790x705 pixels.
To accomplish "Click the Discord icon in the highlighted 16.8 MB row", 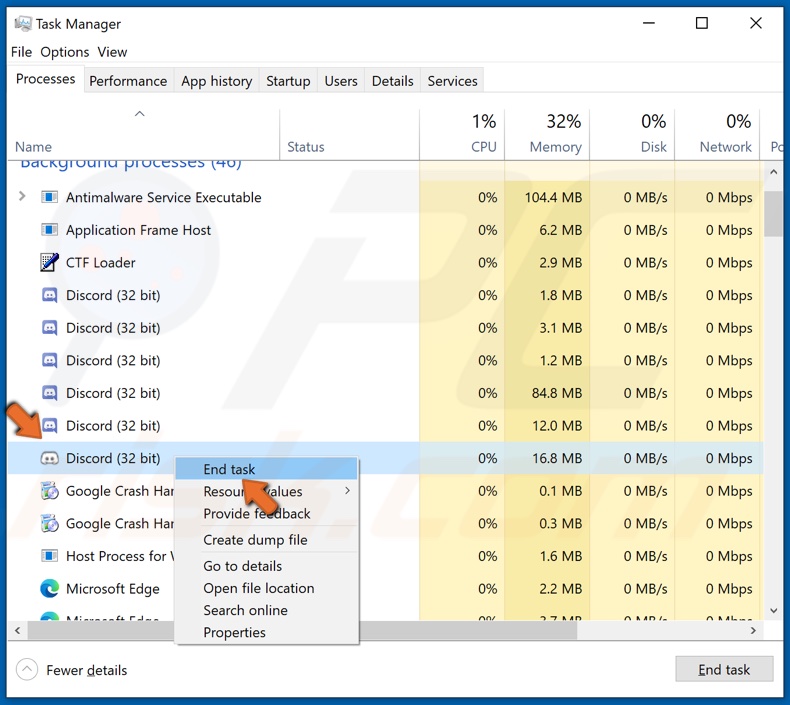I will pyautogui.click(x=49, y=458).
